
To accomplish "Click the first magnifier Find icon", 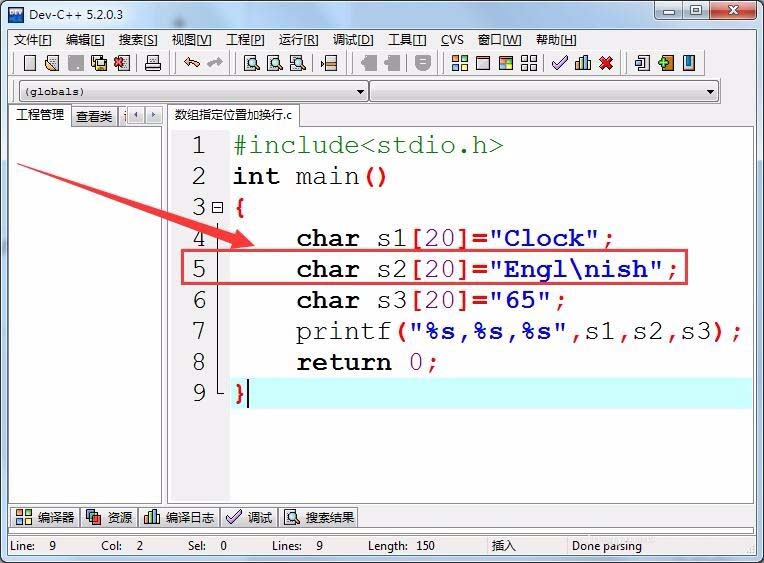I will coord(251,63).
